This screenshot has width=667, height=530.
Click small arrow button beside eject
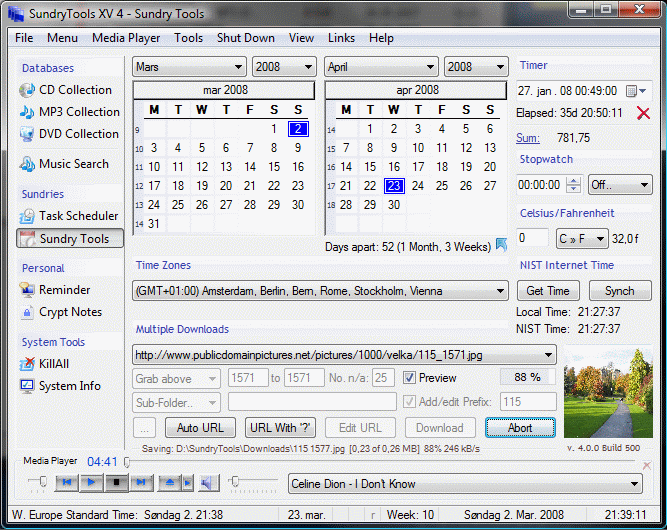pyautogui.click(x=188, y=483)
